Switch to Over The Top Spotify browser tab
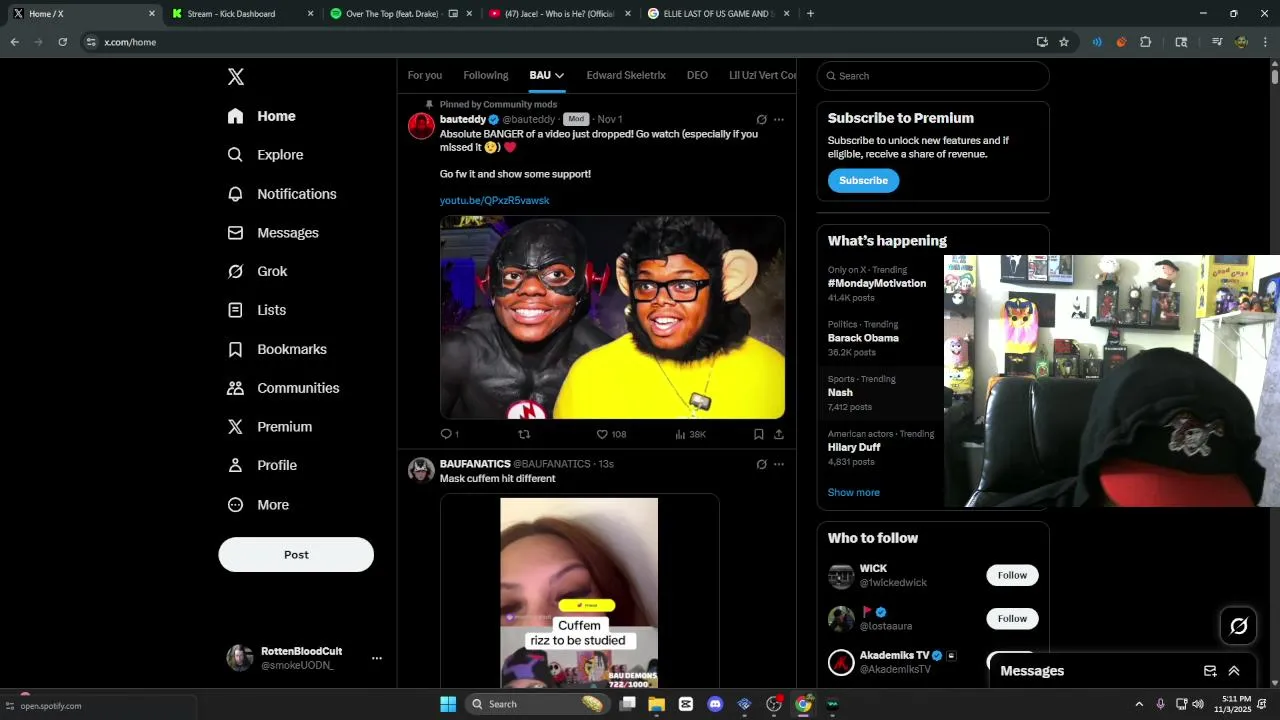The image size is (1280, 720). point(401,14)
